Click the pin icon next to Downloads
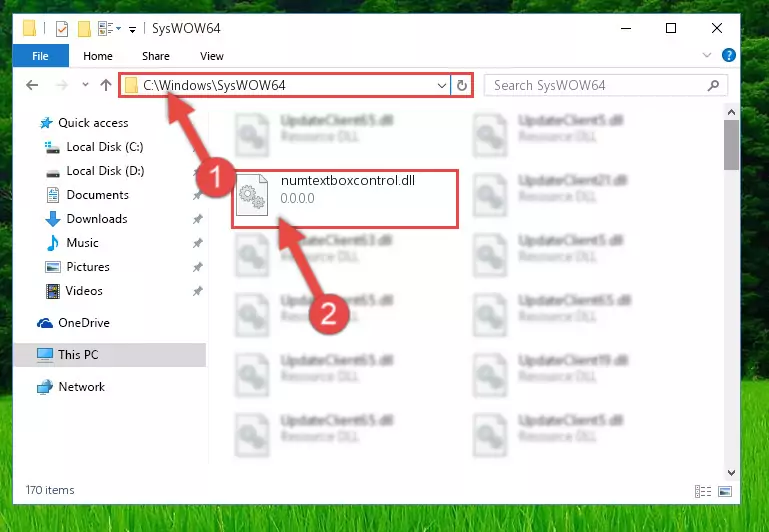This screenshot has width=769, height=532. tap(197, 219)
